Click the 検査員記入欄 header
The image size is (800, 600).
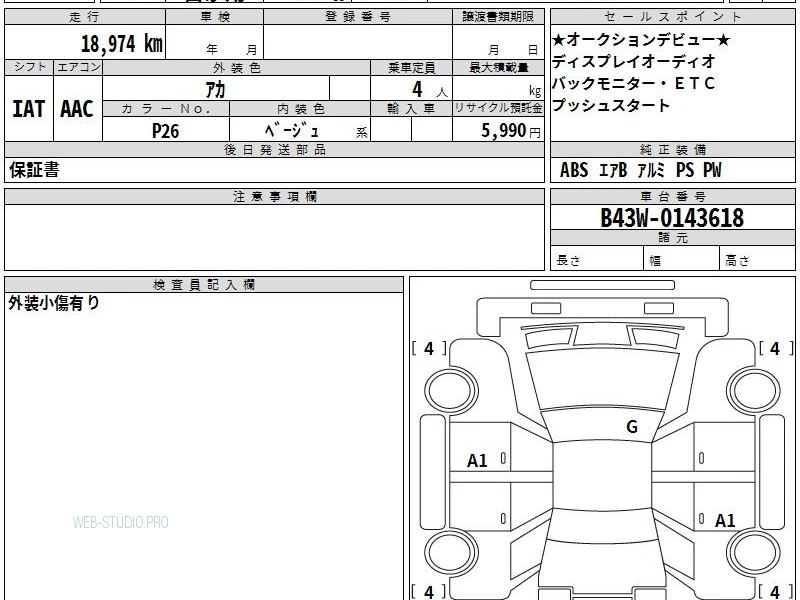tap(204, 284)
